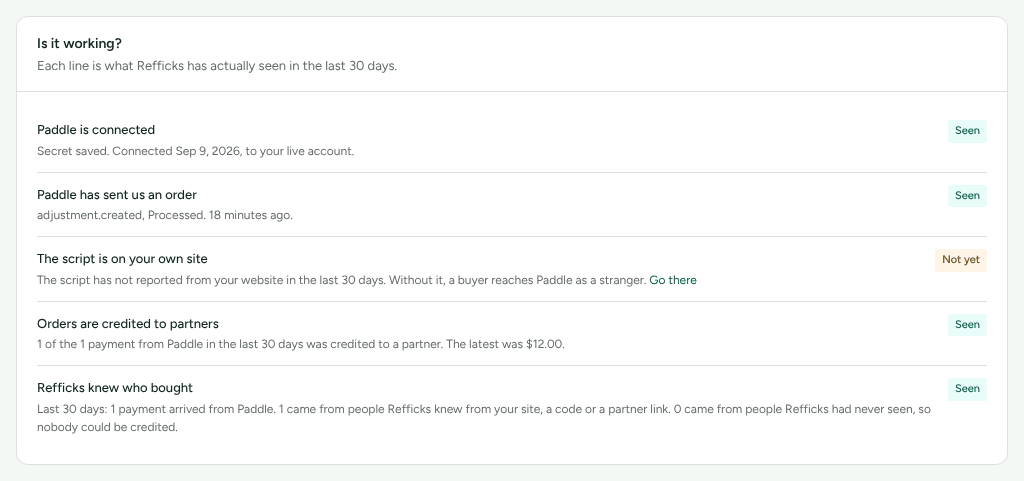The image size is (1024, 481).
Task: Click the 'The script is on your own site' title
Action: click(x=122, y=259)
